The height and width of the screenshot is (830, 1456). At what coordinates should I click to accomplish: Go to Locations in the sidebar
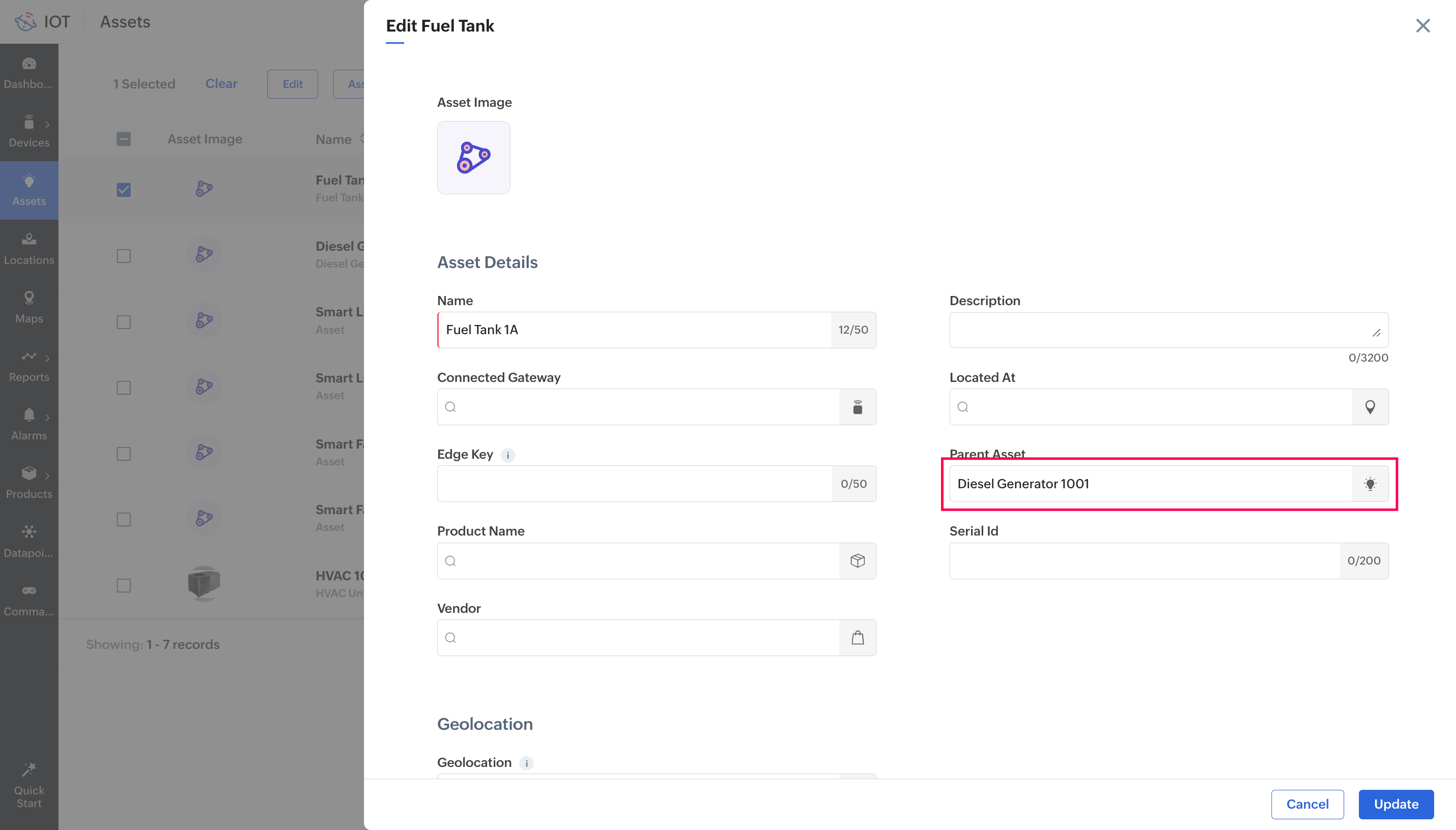click(x=29, y=249)
